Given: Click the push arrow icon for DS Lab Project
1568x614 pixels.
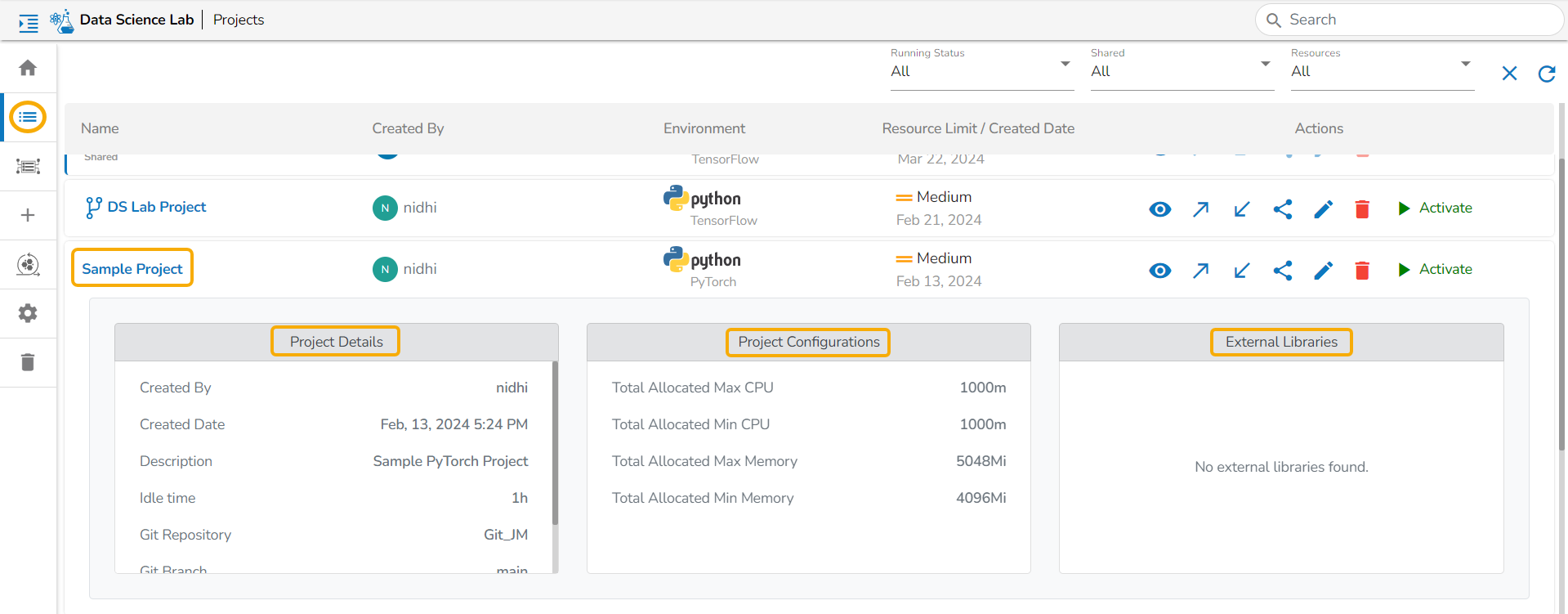Looking at the screenshot, I should click(x=1200, y=209).
